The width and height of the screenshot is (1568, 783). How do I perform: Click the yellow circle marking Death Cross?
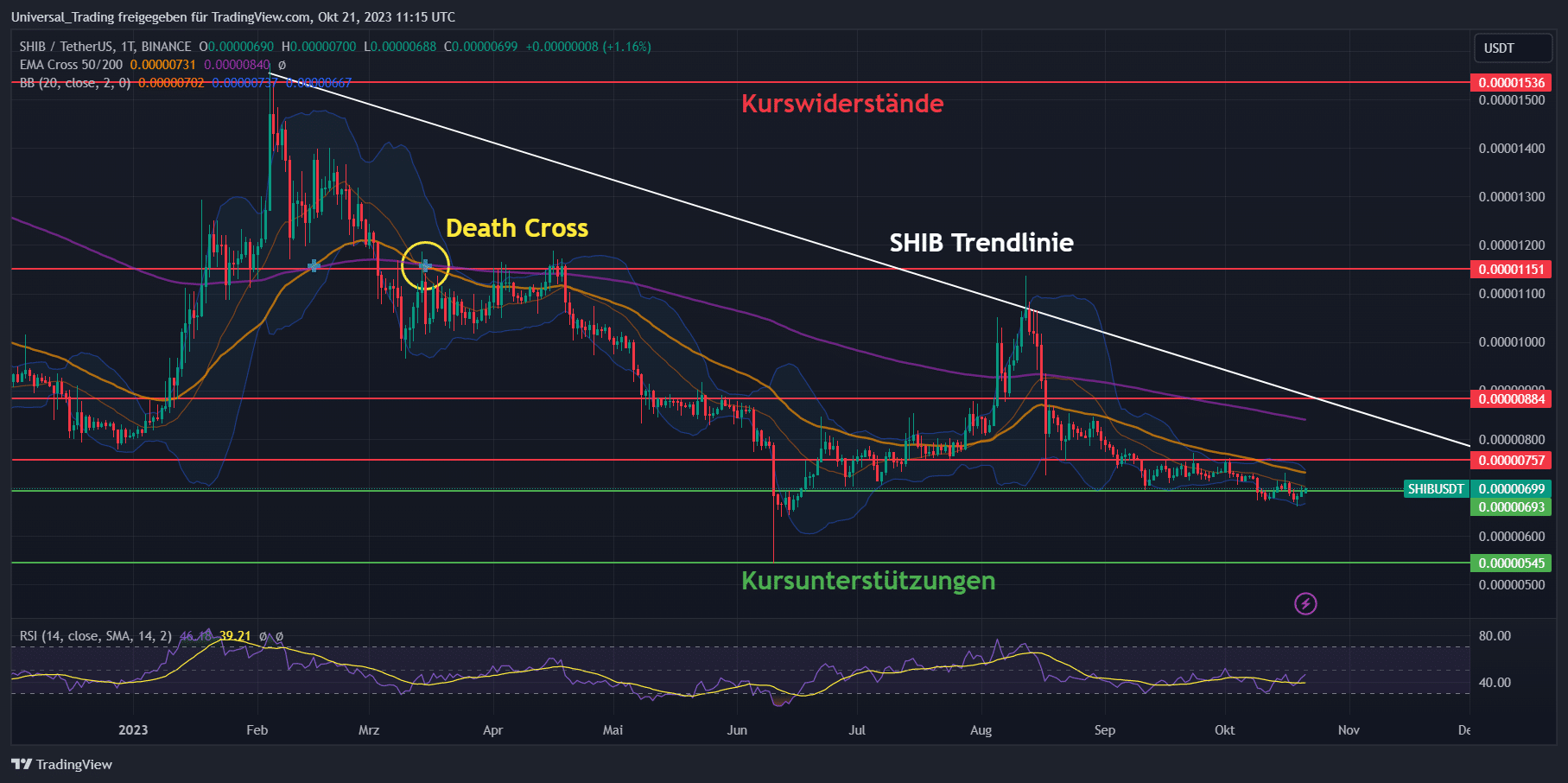click(425, 265)
